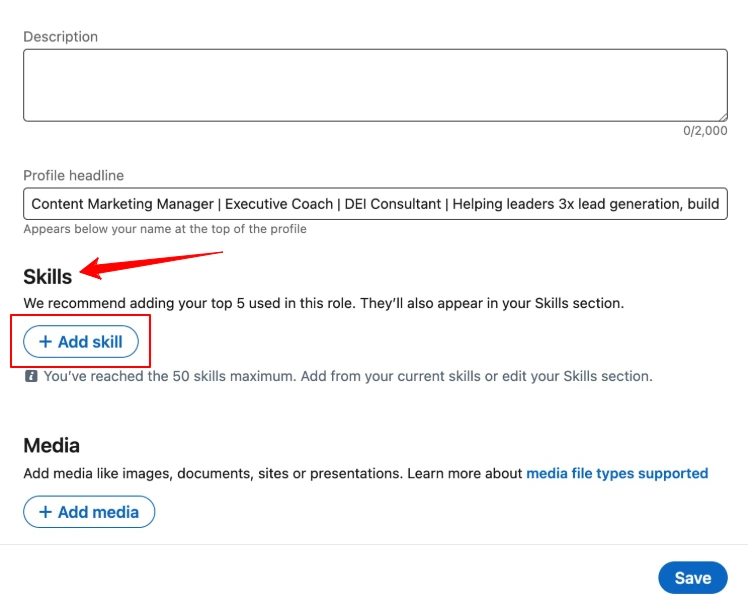This screenshot has height=605, width=748.
Task: Click the 'Add media like images' description text
Action: click(270, 473)
